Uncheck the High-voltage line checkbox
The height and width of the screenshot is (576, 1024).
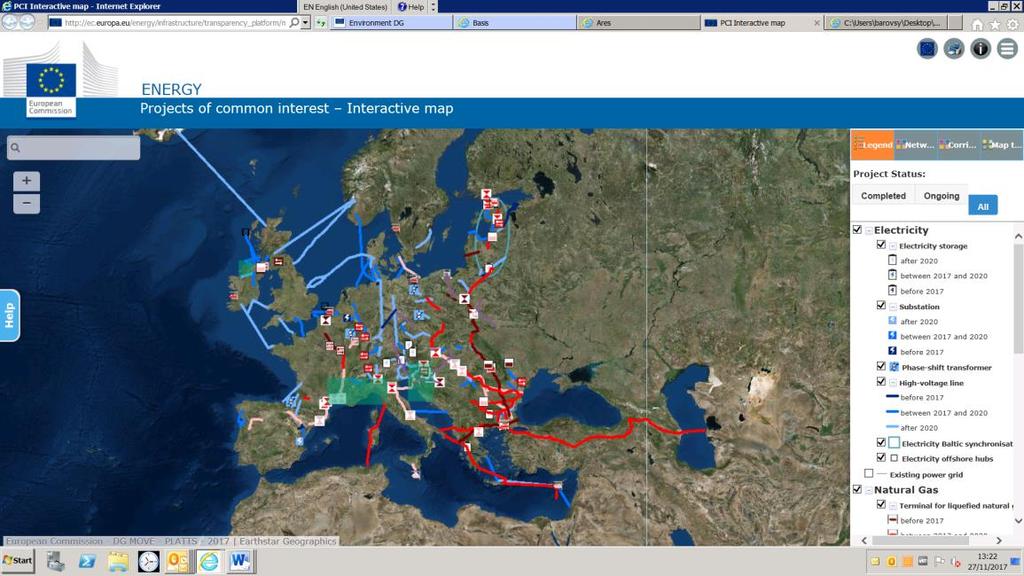tap(881, 382)
